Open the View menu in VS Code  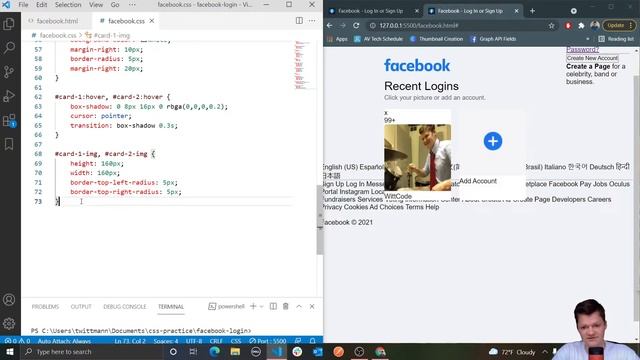(x=96, y=5)
